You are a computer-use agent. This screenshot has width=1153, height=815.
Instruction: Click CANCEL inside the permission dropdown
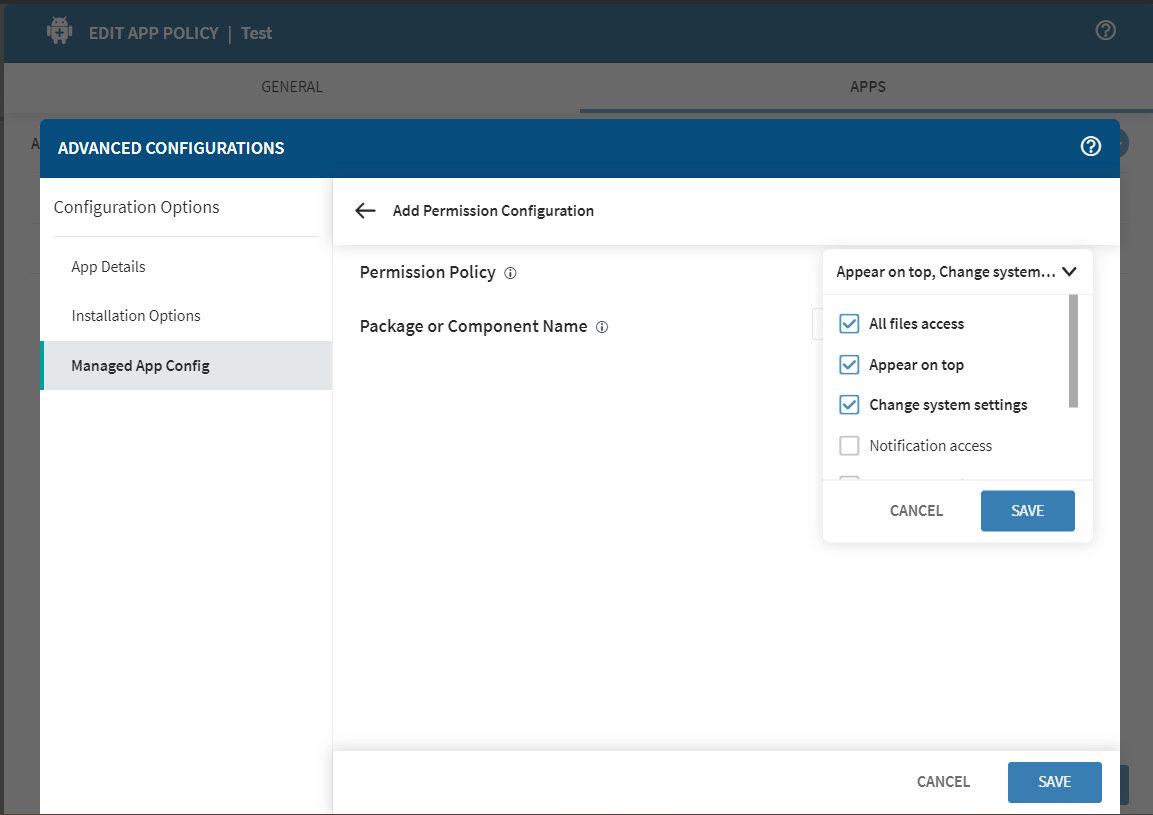(x=916, y=511)
